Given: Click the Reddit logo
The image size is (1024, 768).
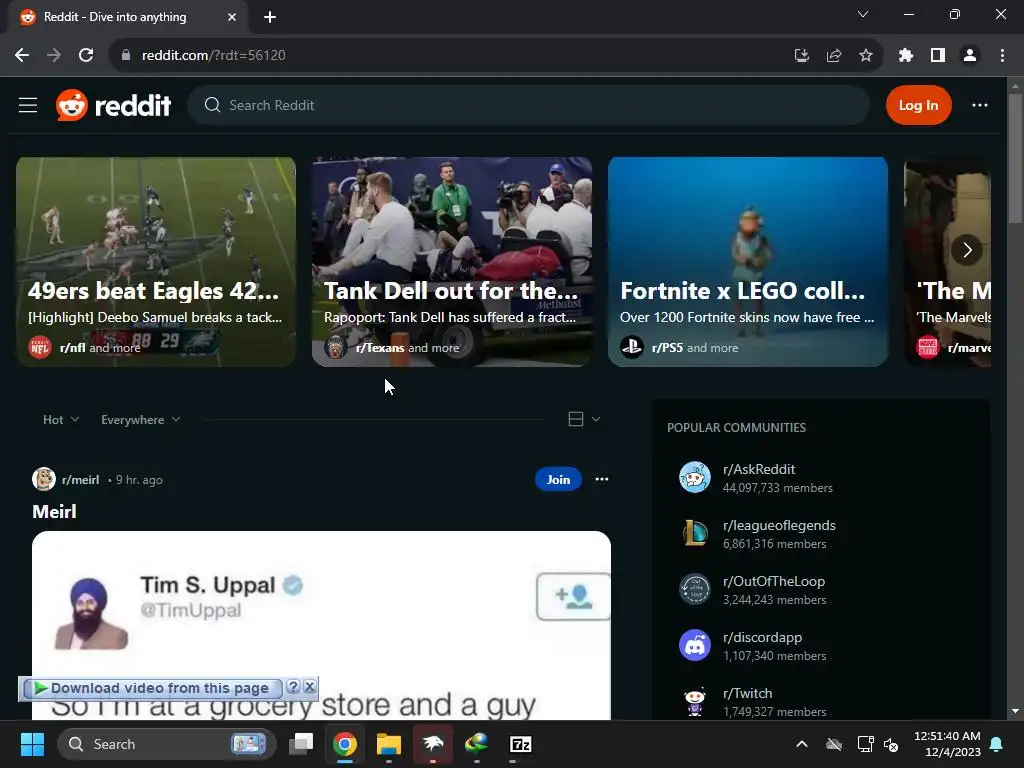Looking at the screenshot, I should tap(114, 105).
